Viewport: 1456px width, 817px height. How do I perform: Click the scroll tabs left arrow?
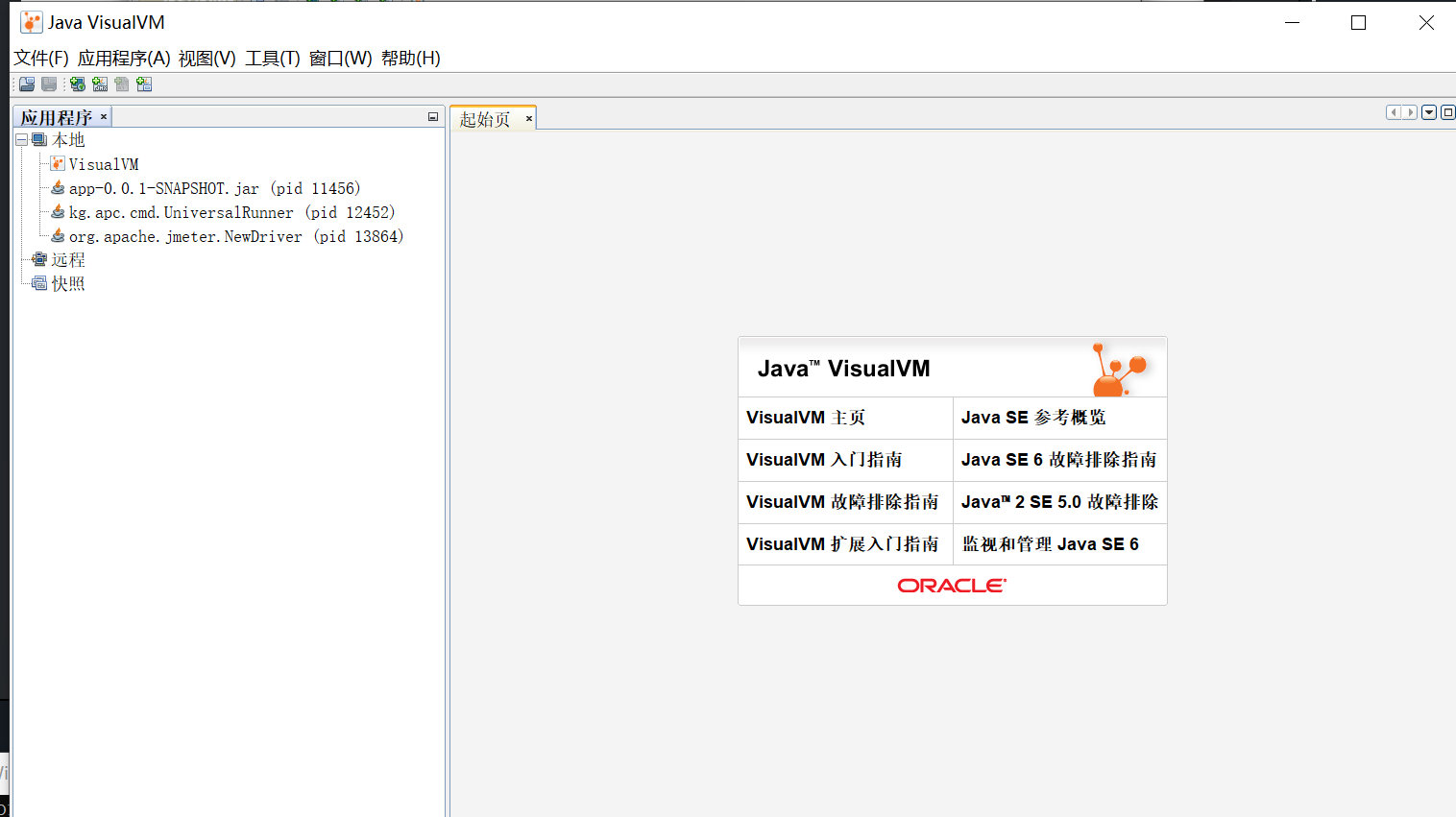pyautogui.click(x=1394, y=112)
